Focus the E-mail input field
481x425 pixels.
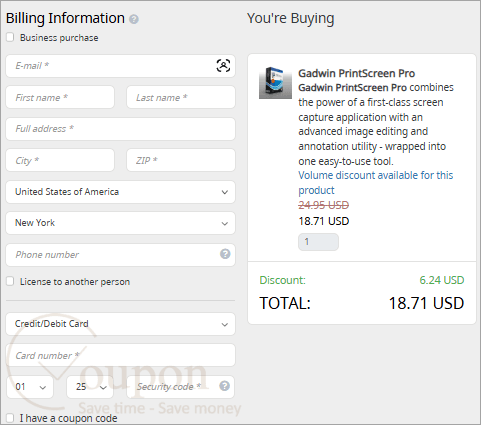pos(120,66)
